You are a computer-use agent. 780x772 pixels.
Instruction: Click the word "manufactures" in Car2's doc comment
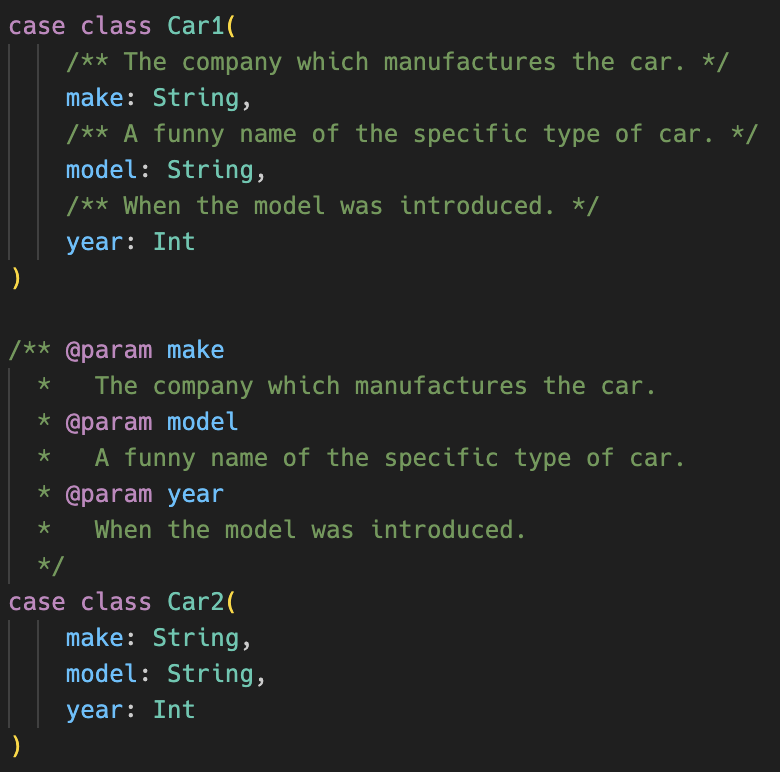click(441, 386)
